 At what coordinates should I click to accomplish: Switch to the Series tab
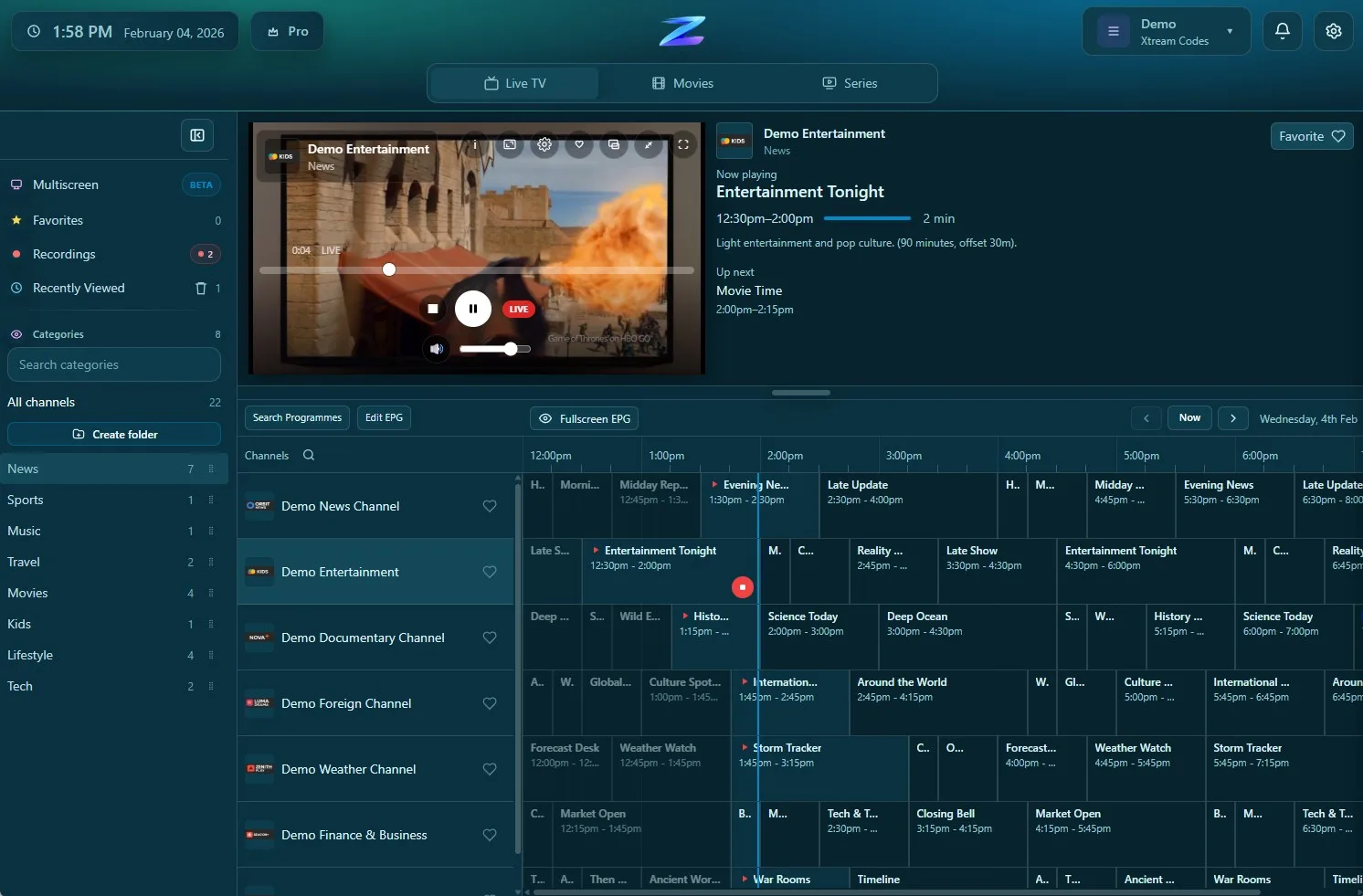[850, 83]
